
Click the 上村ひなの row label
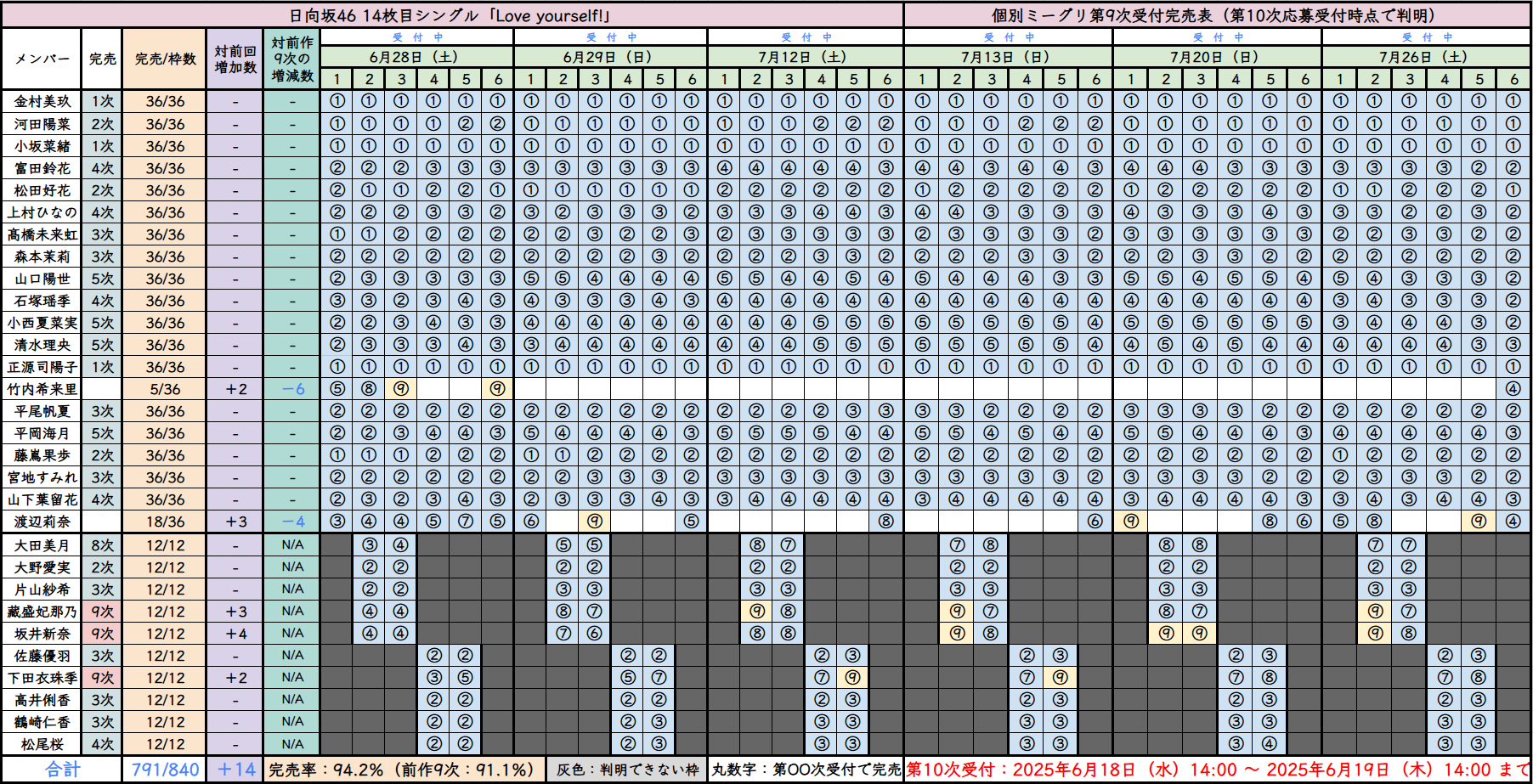42,212
